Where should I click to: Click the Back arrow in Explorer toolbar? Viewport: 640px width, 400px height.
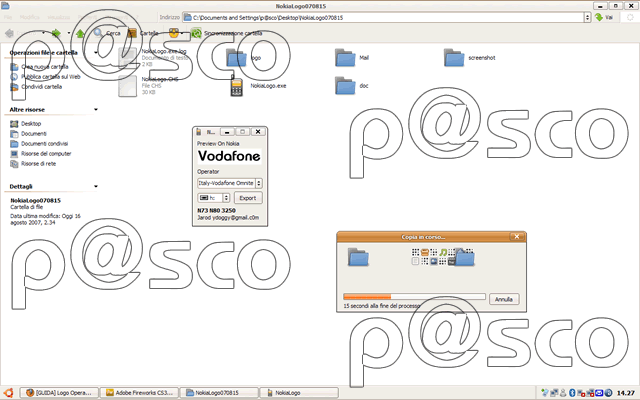pos(9,33)
